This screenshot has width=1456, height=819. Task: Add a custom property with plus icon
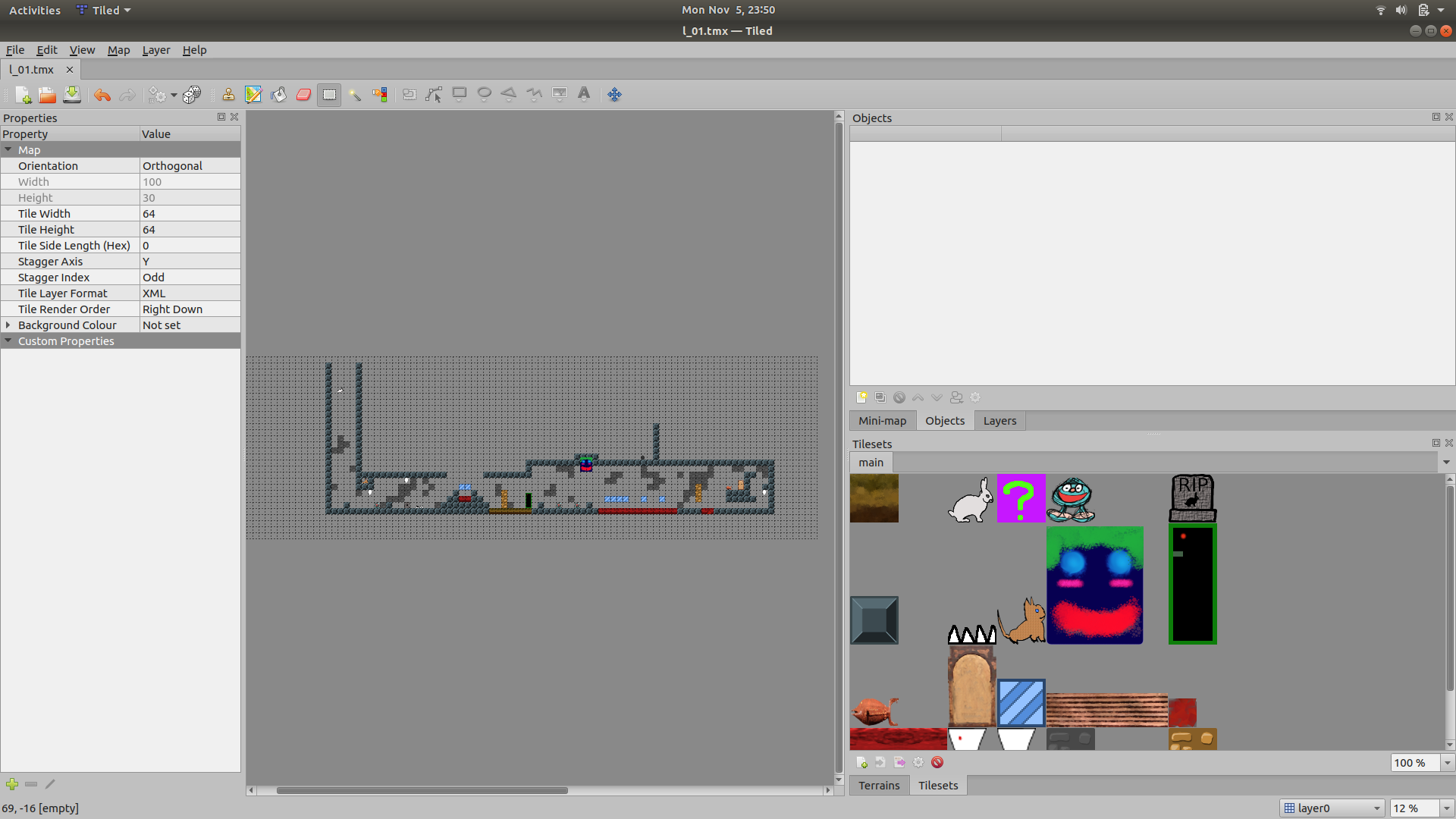coord(12,784)
